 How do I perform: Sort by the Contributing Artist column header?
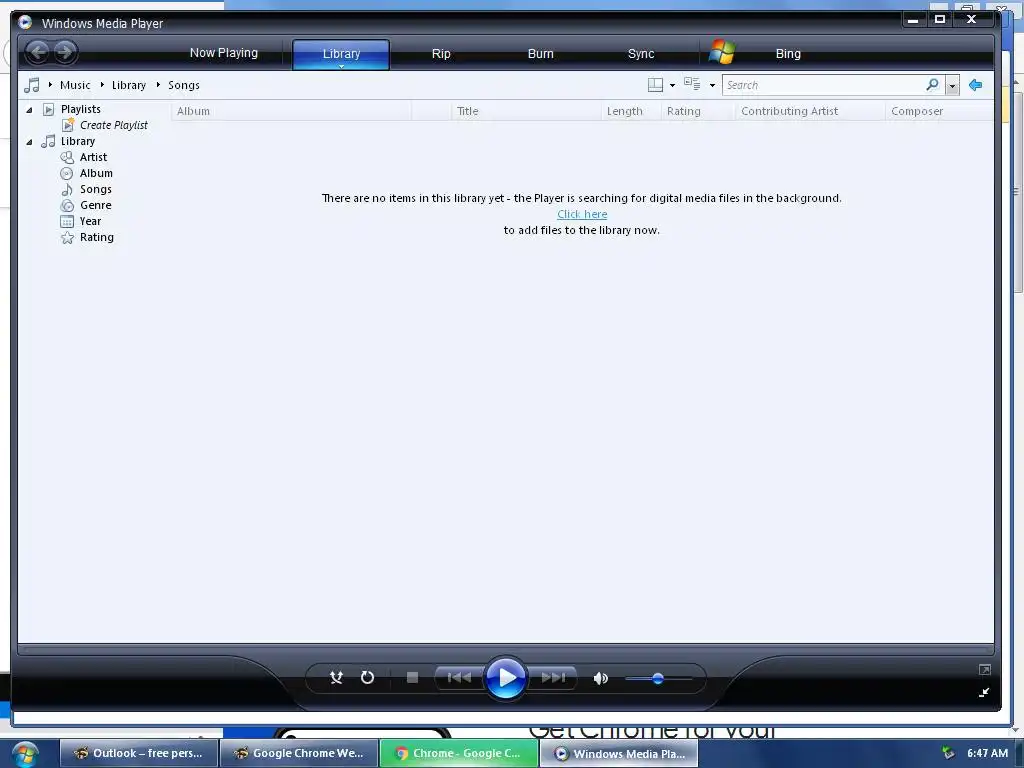(x=810, y=111)
